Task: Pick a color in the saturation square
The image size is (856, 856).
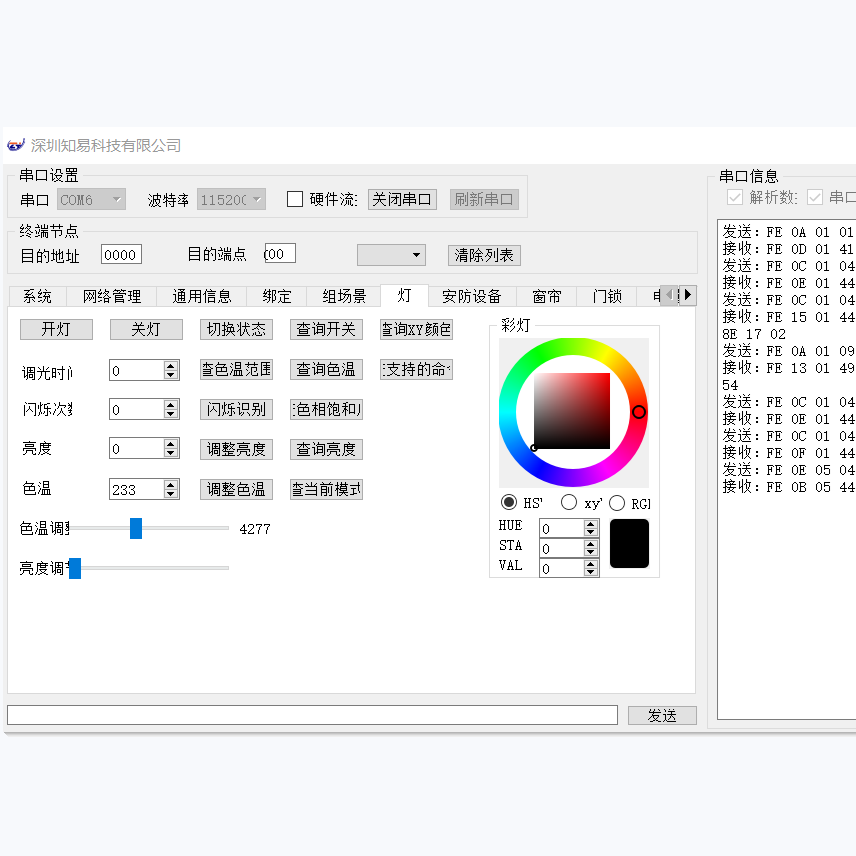Action: [x=572, y=411]
